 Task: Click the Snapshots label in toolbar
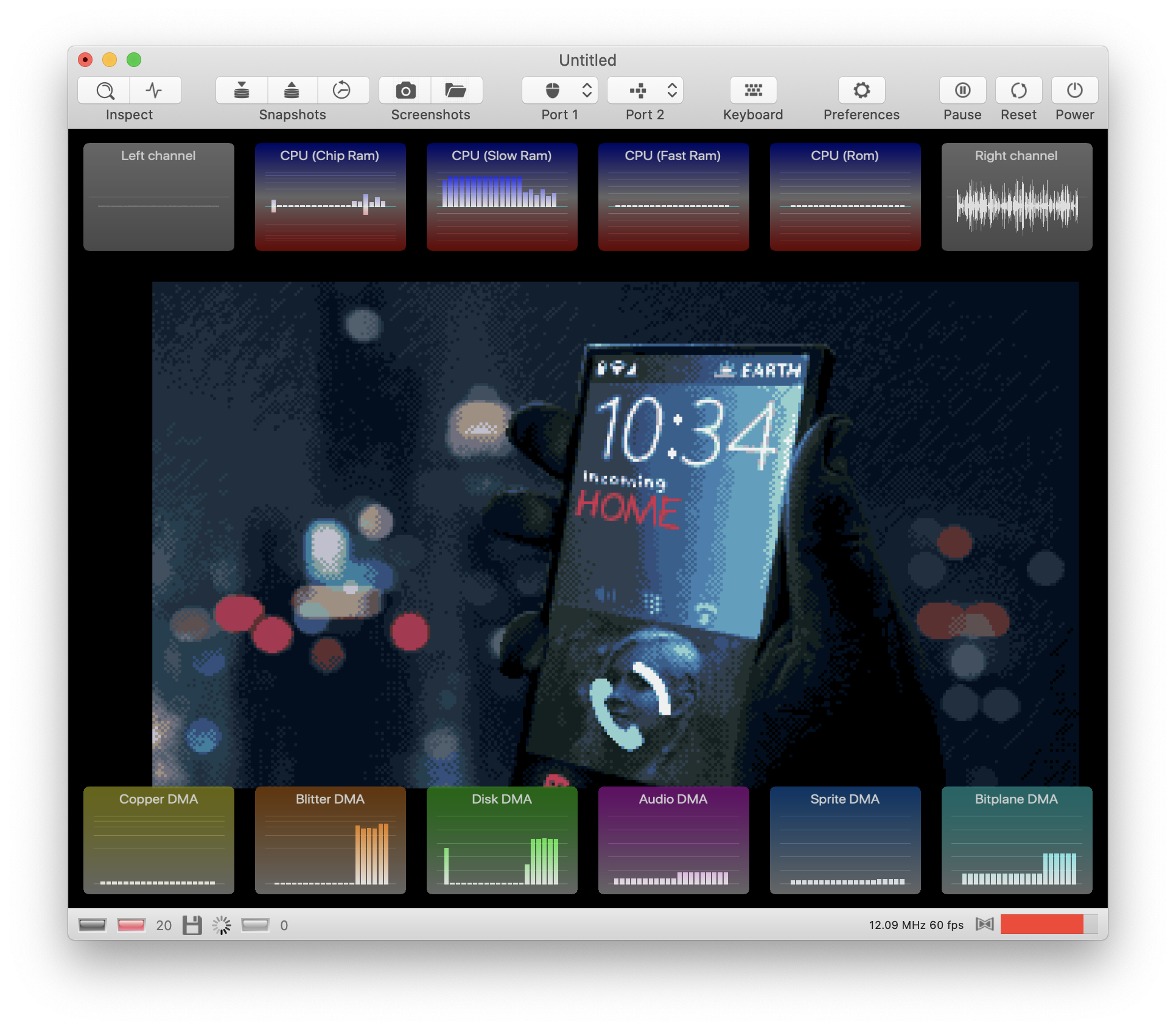coord(292,114)
